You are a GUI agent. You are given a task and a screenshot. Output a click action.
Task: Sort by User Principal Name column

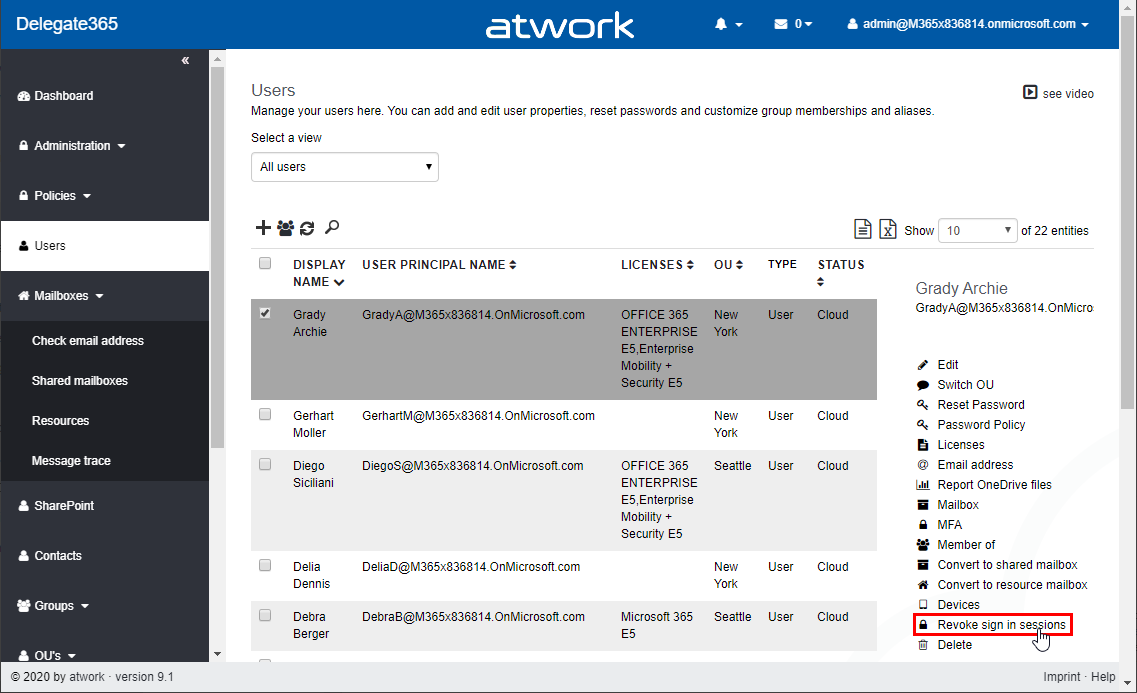tap(439, 265)
